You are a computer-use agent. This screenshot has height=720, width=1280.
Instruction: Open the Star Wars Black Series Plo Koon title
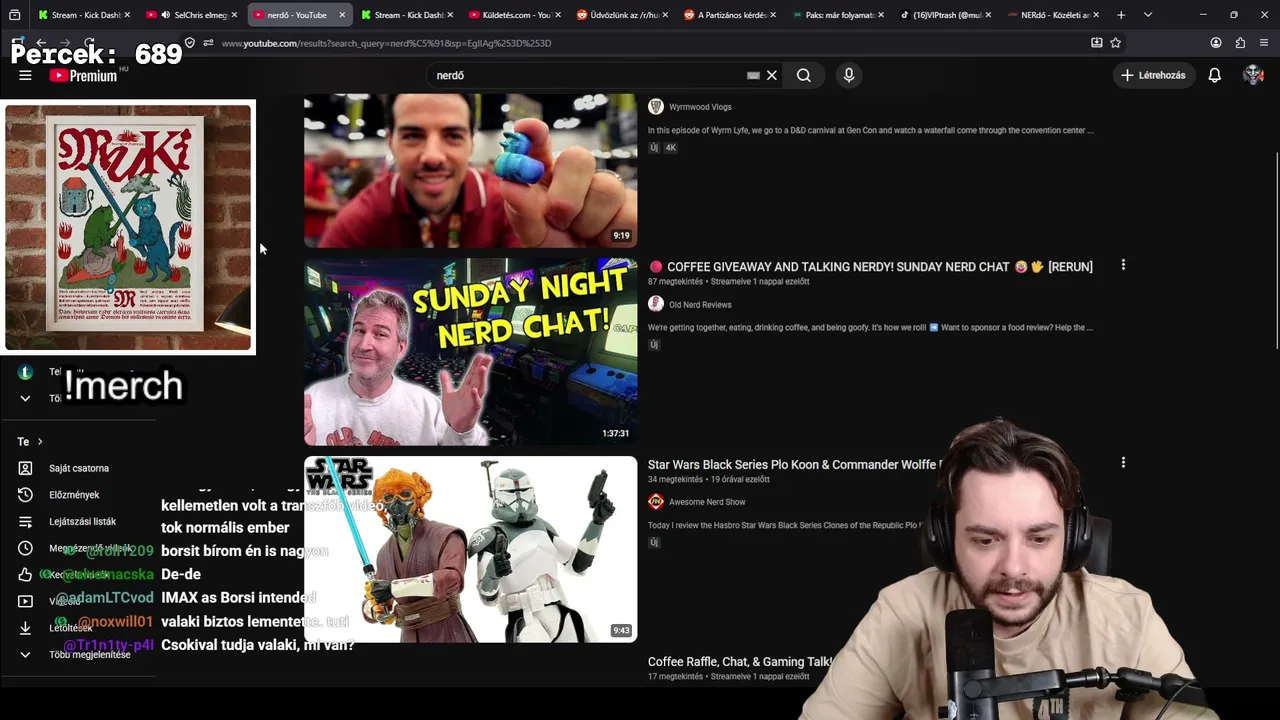[794, 465]
